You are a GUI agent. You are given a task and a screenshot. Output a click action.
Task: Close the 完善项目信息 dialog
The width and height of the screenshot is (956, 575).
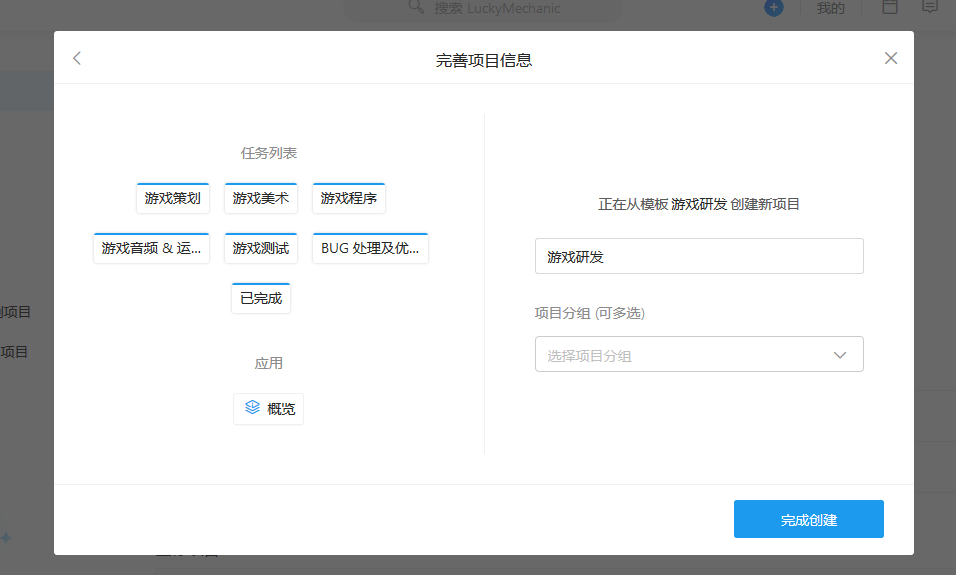point(891,59)
